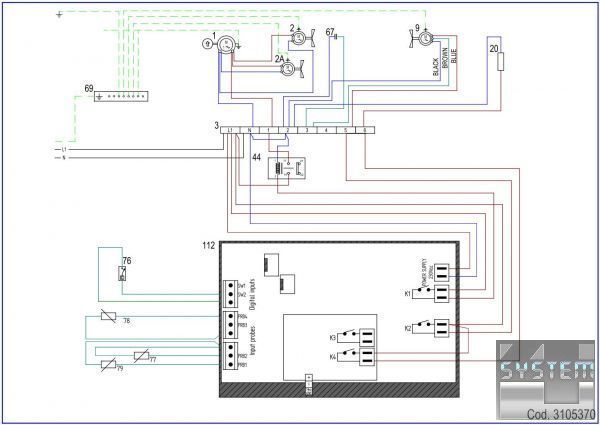Click the K1 relay contact switch
Screen dimensions: 600x425
tap(425, 294)
